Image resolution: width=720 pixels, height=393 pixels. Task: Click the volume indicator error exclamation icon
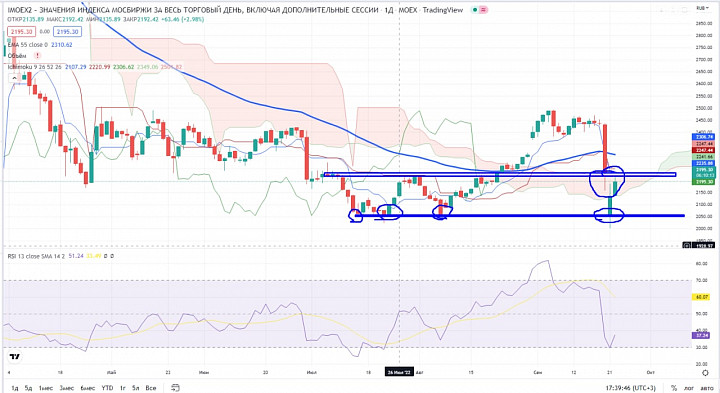pos(38,56)
